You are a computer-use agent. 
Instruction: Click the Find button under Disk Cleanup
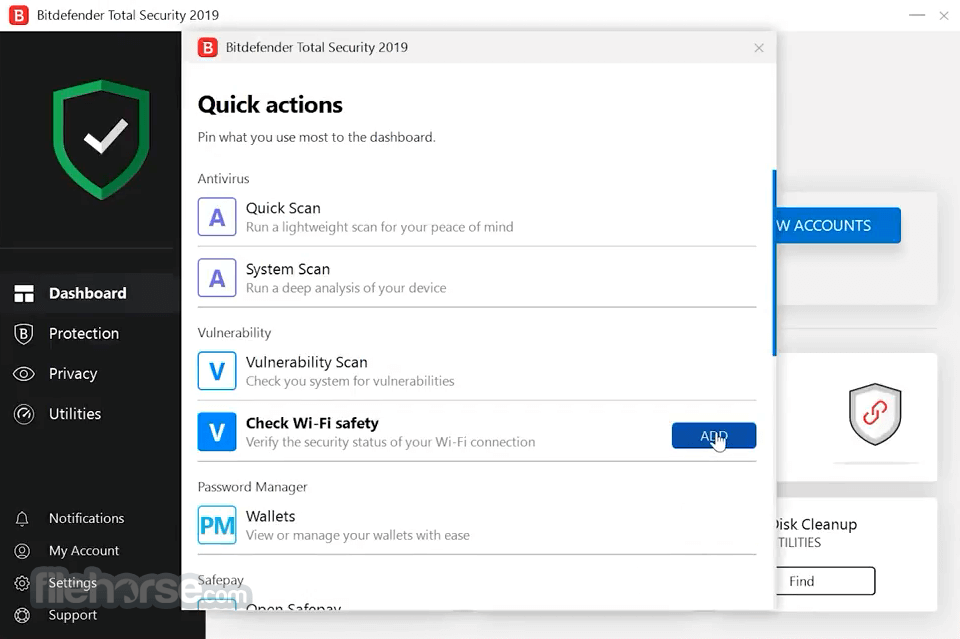[825, 581]
